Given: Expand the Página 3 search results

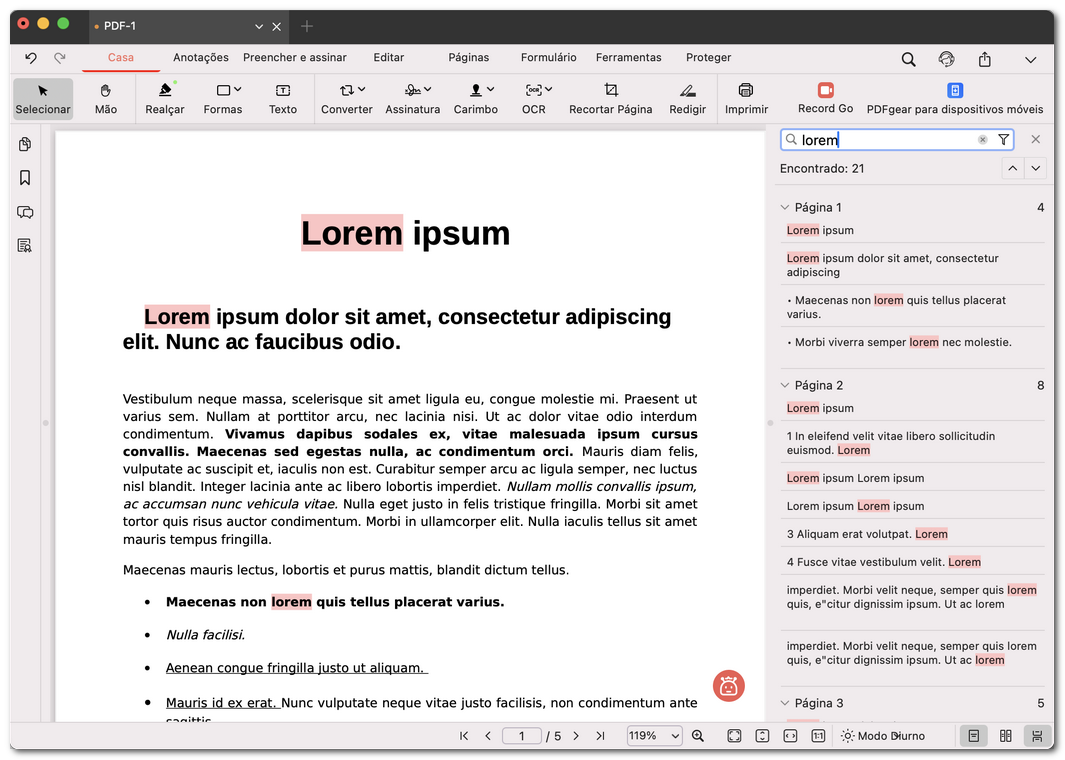Looking at the screenshot, I should (784, 703).
